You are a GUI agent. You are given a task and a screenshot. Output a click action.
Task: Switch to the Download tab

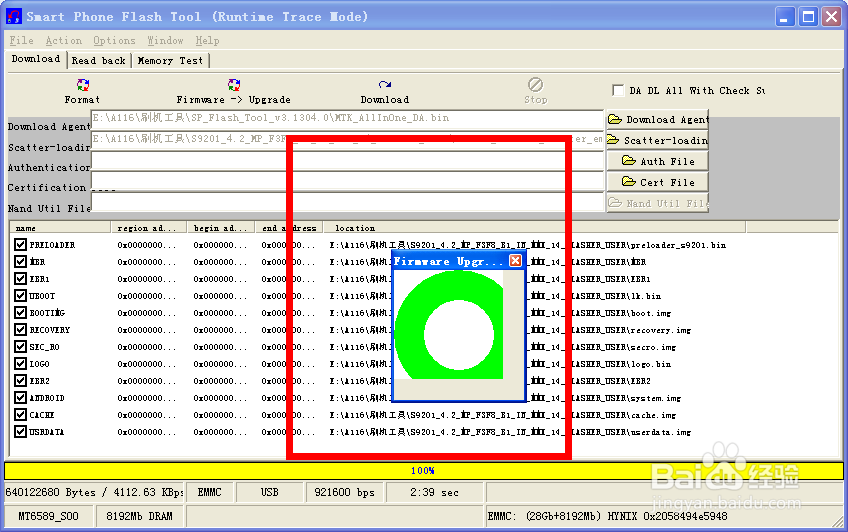coord(36,59)
